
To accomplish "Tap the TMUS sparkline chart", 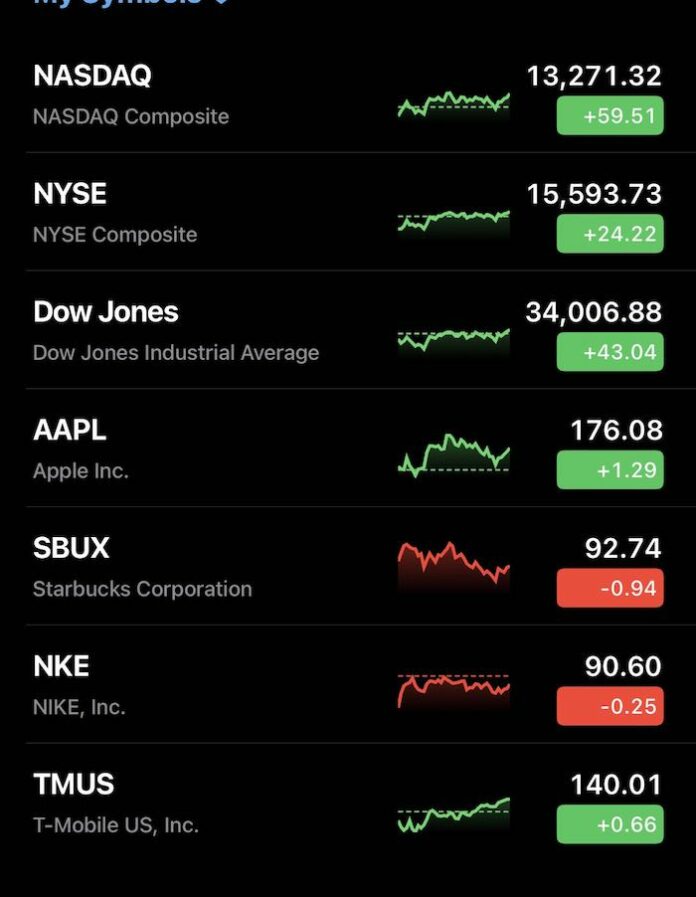I will coord(453,815).
